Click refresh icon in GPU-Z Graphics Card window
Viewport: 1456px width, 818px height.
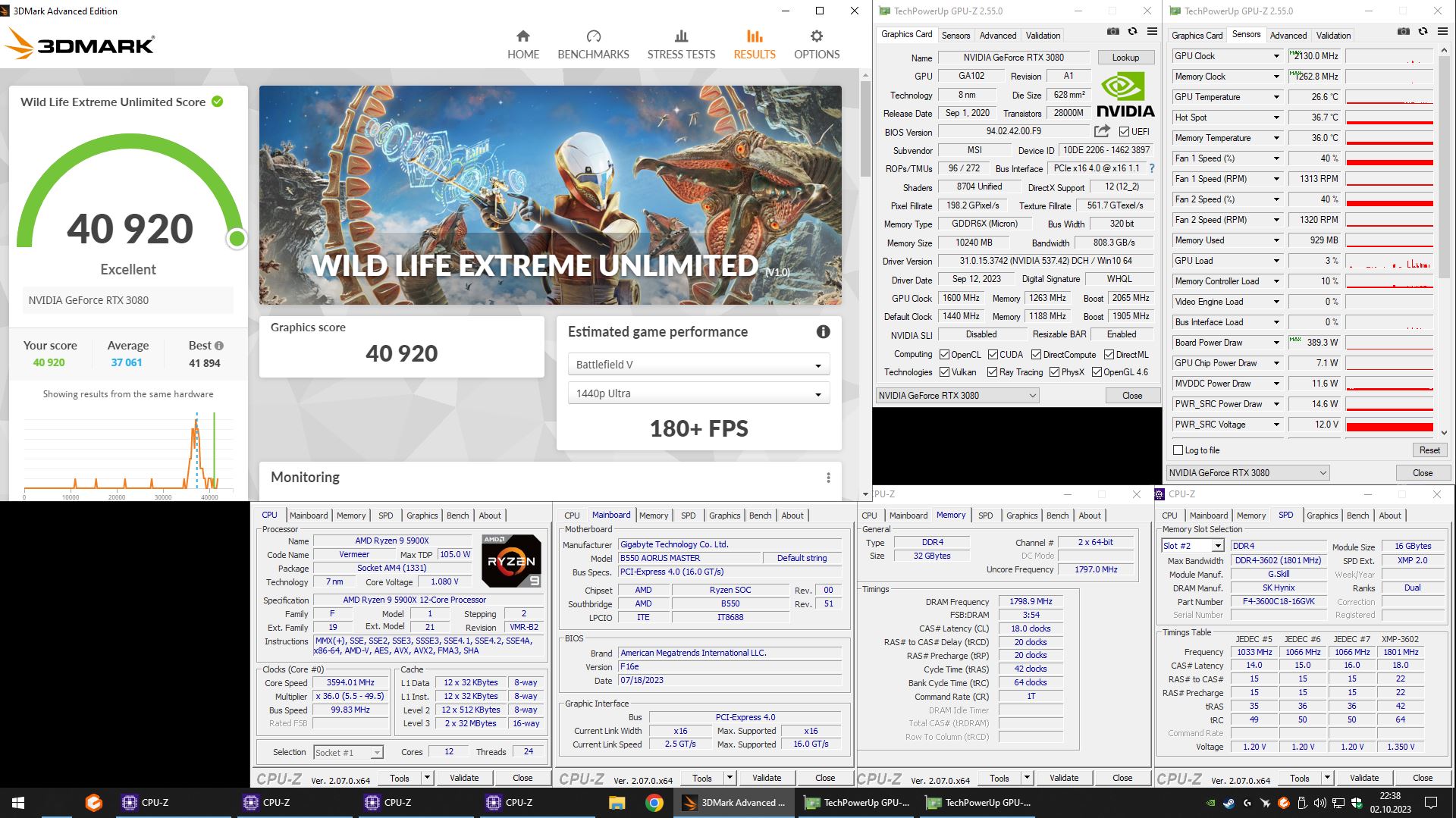point(1132,32)
